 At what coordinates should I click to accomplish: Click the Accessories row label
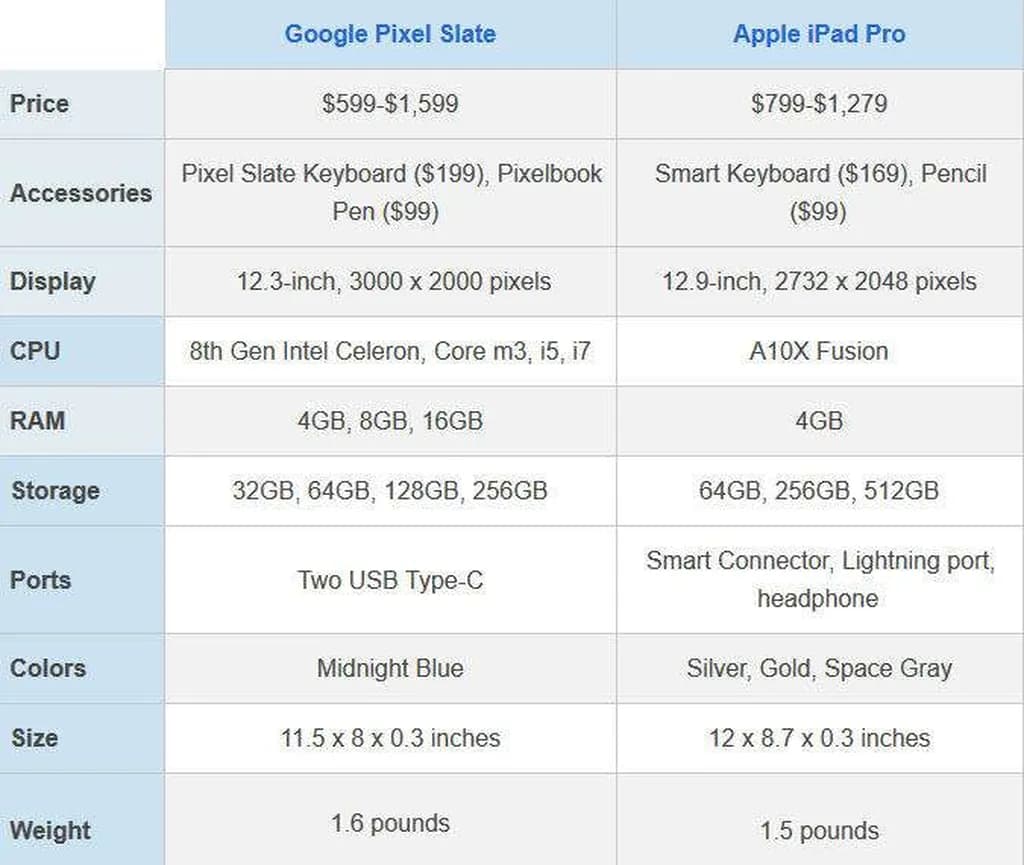pos(81,193)
